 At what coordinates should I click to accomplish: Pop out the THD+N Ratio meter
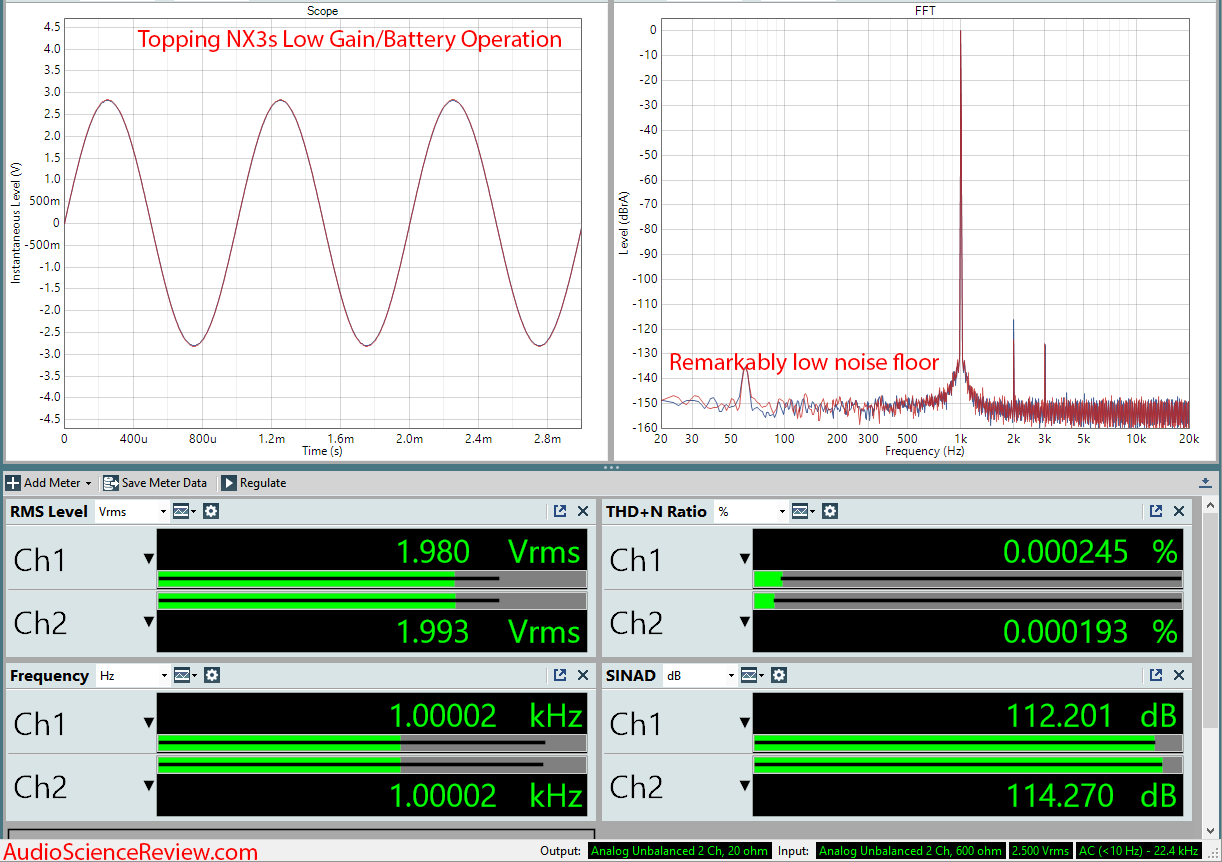click(x=1156, y=511)
